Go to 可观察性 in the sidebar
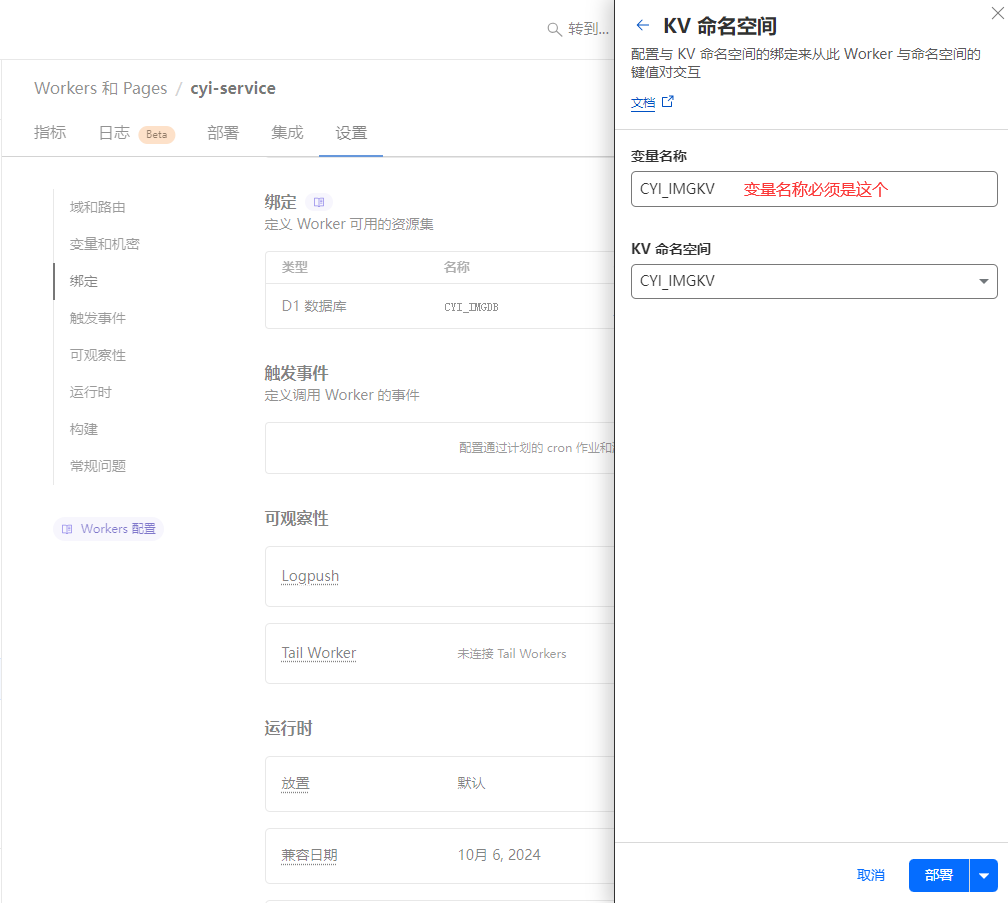 [97, 355]
